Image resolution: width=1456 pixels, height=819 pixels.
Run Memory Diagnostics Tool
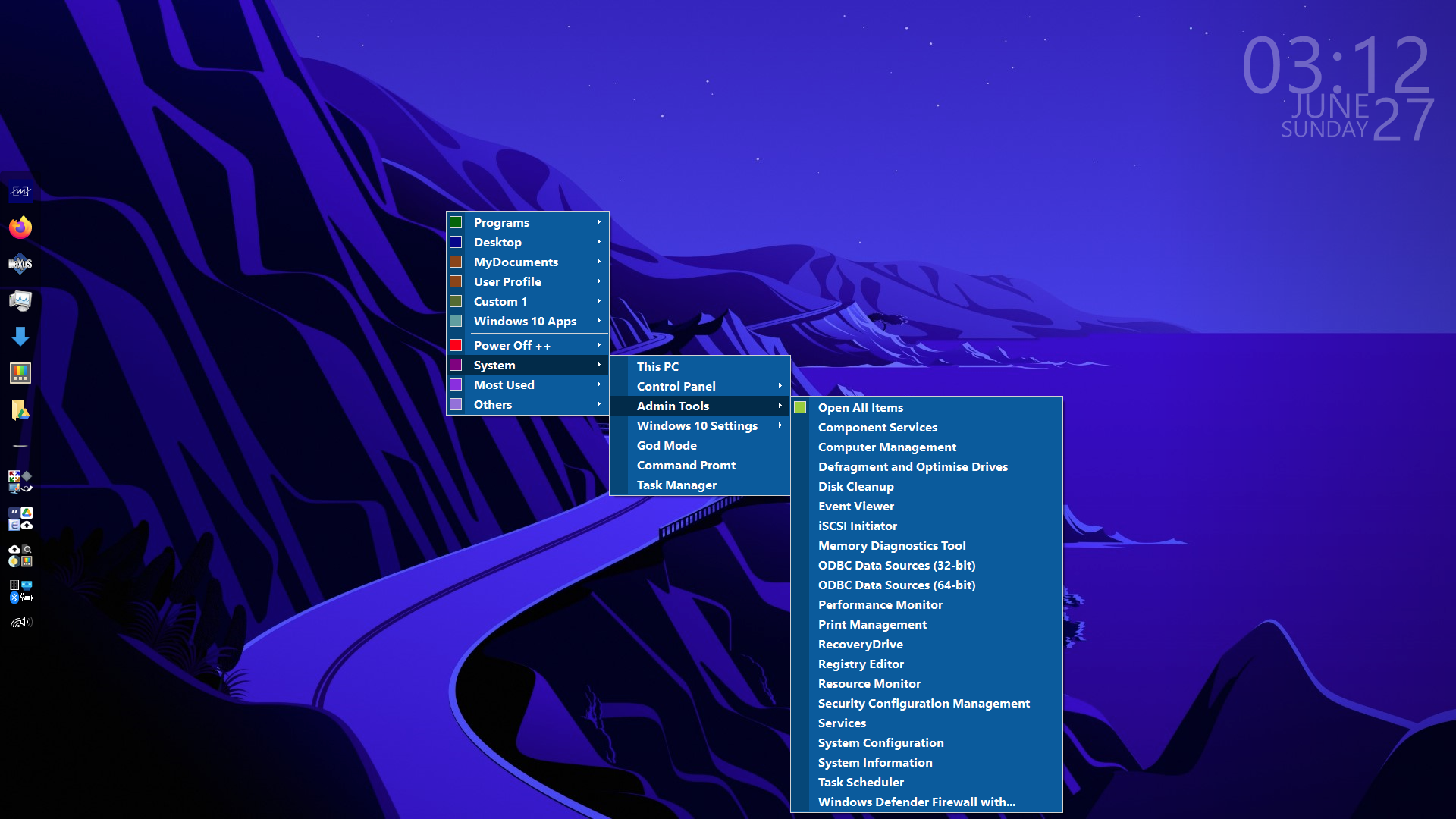[927, 545]
